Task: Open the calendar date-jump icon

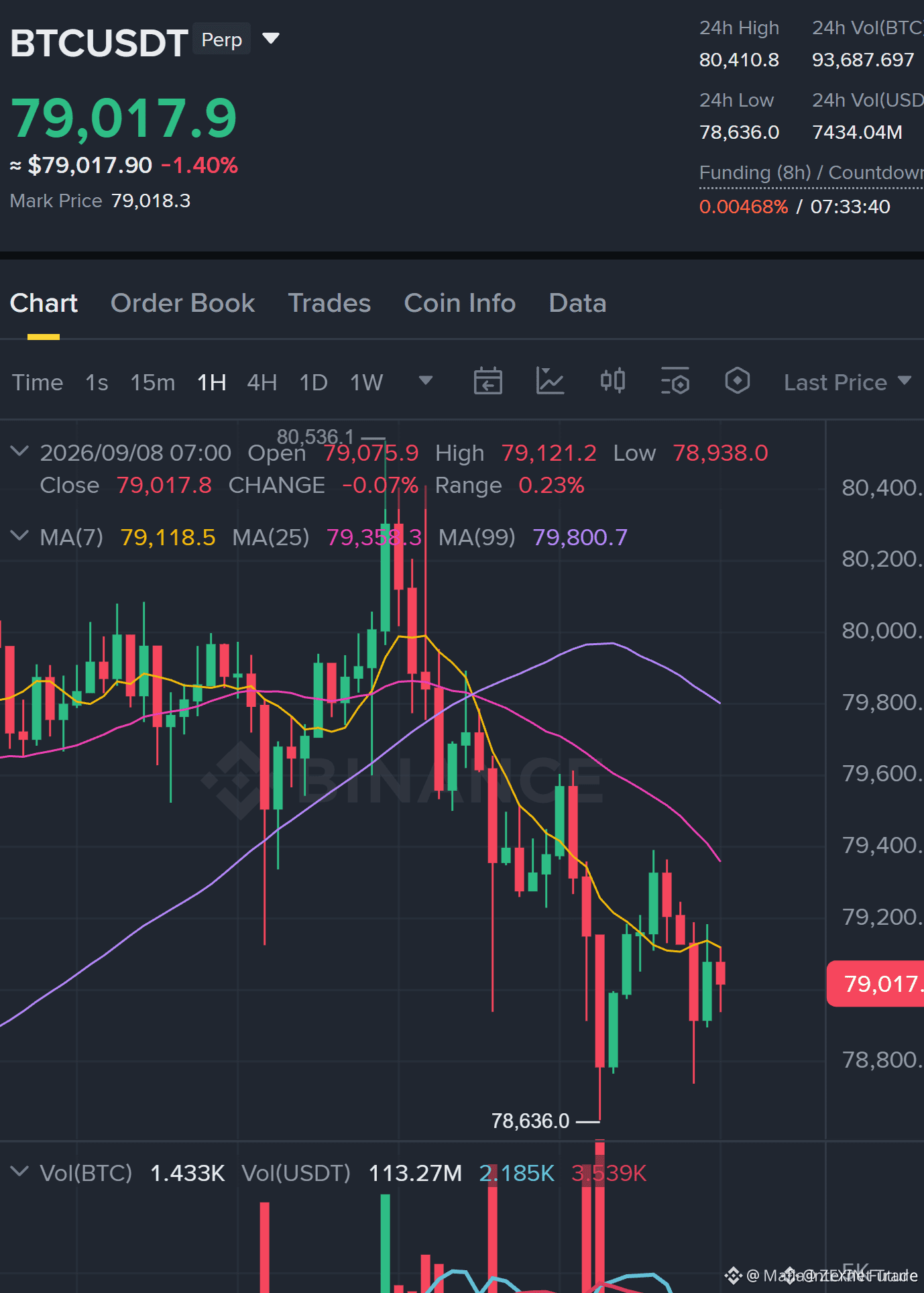Action: (487, 382)
